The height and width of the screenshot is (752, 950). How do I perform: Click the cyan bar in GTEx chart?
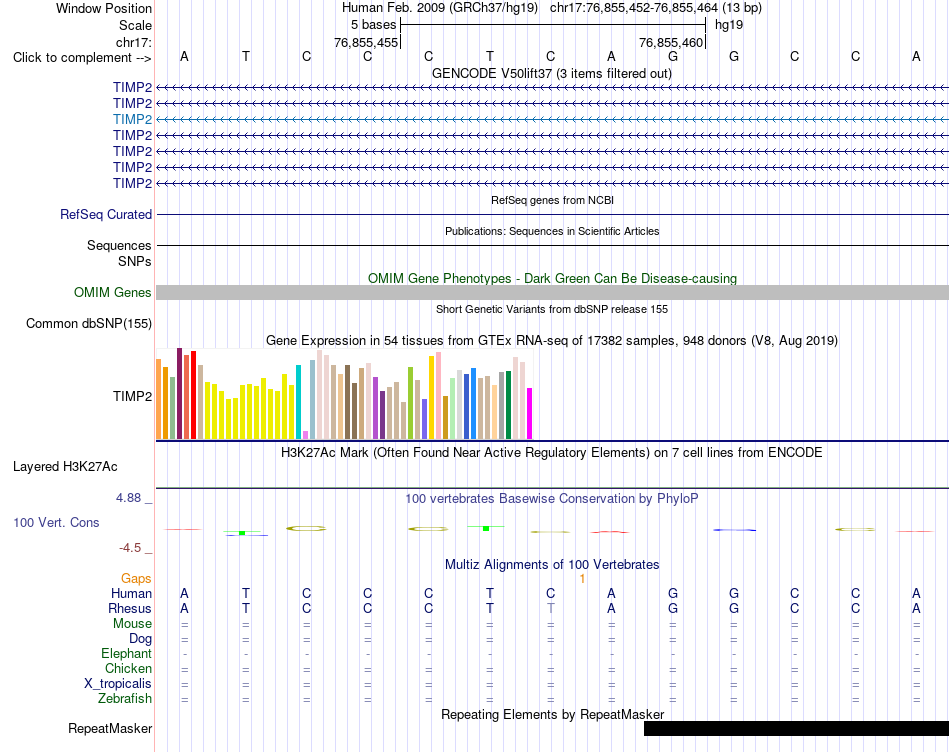pos(298,402)
